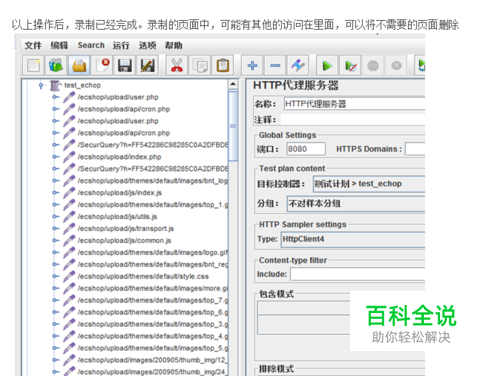The image size is (500, 376).
Task: Click the Close test plan icon
Action: [102, 65]
